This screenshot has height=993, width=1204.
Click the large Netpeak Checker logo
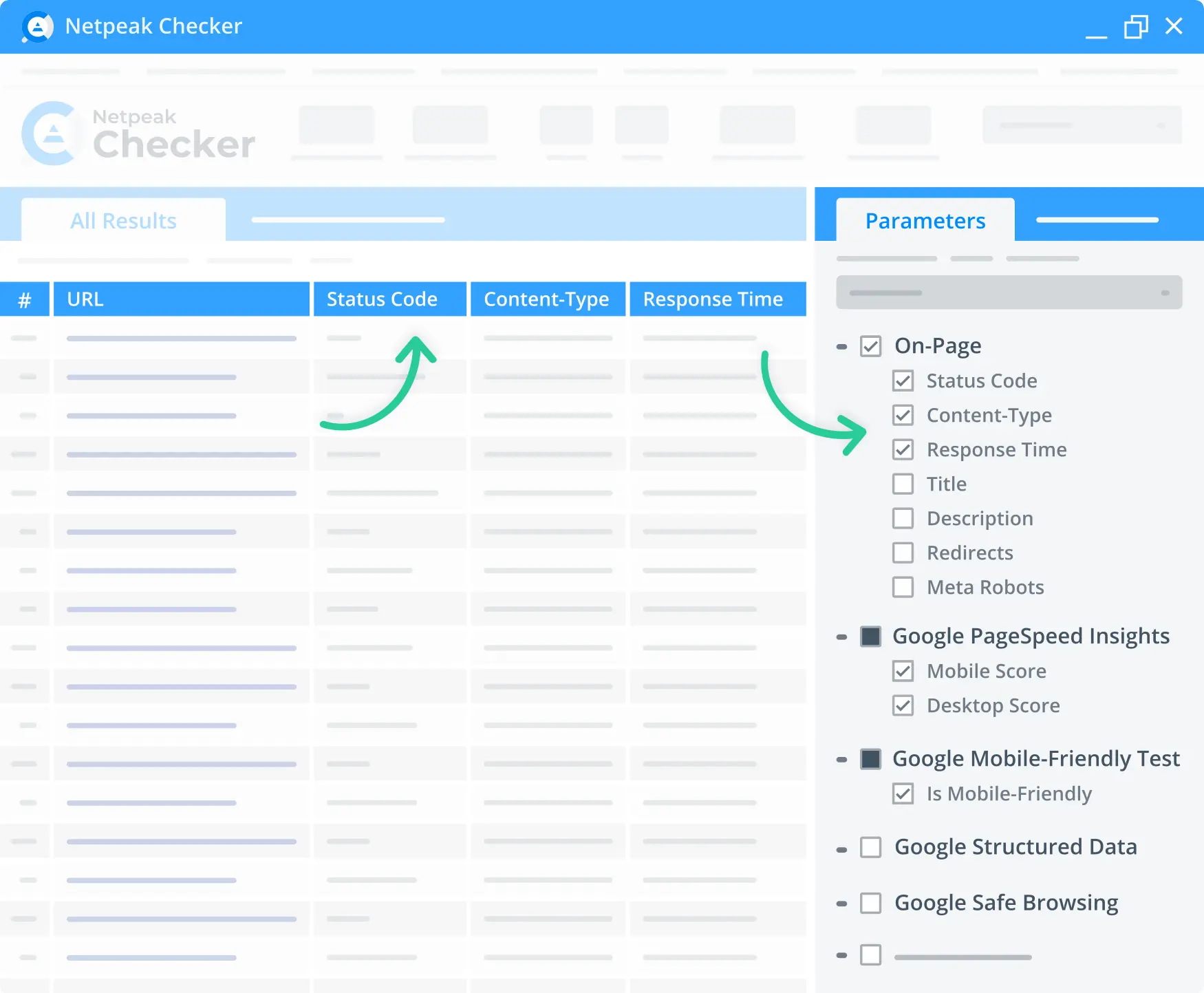pos(138,134)
